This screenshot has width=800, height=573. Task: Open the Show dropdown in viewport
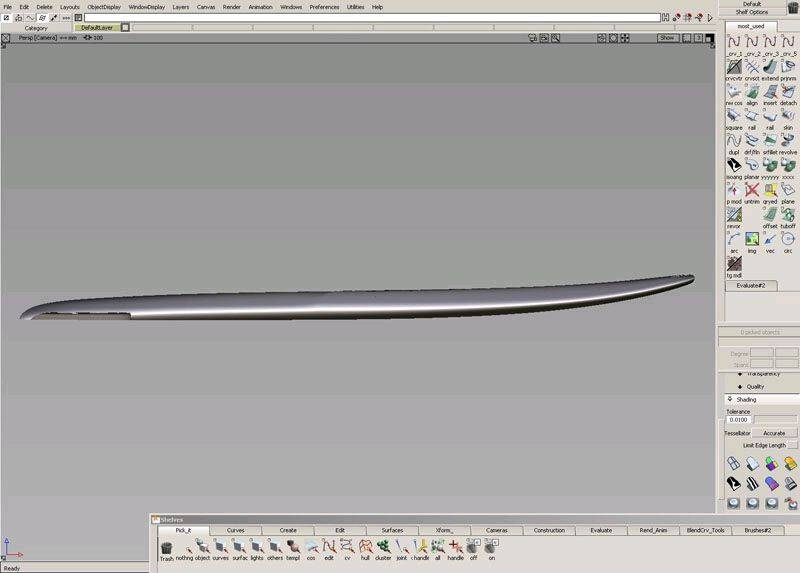coord(667,38)
